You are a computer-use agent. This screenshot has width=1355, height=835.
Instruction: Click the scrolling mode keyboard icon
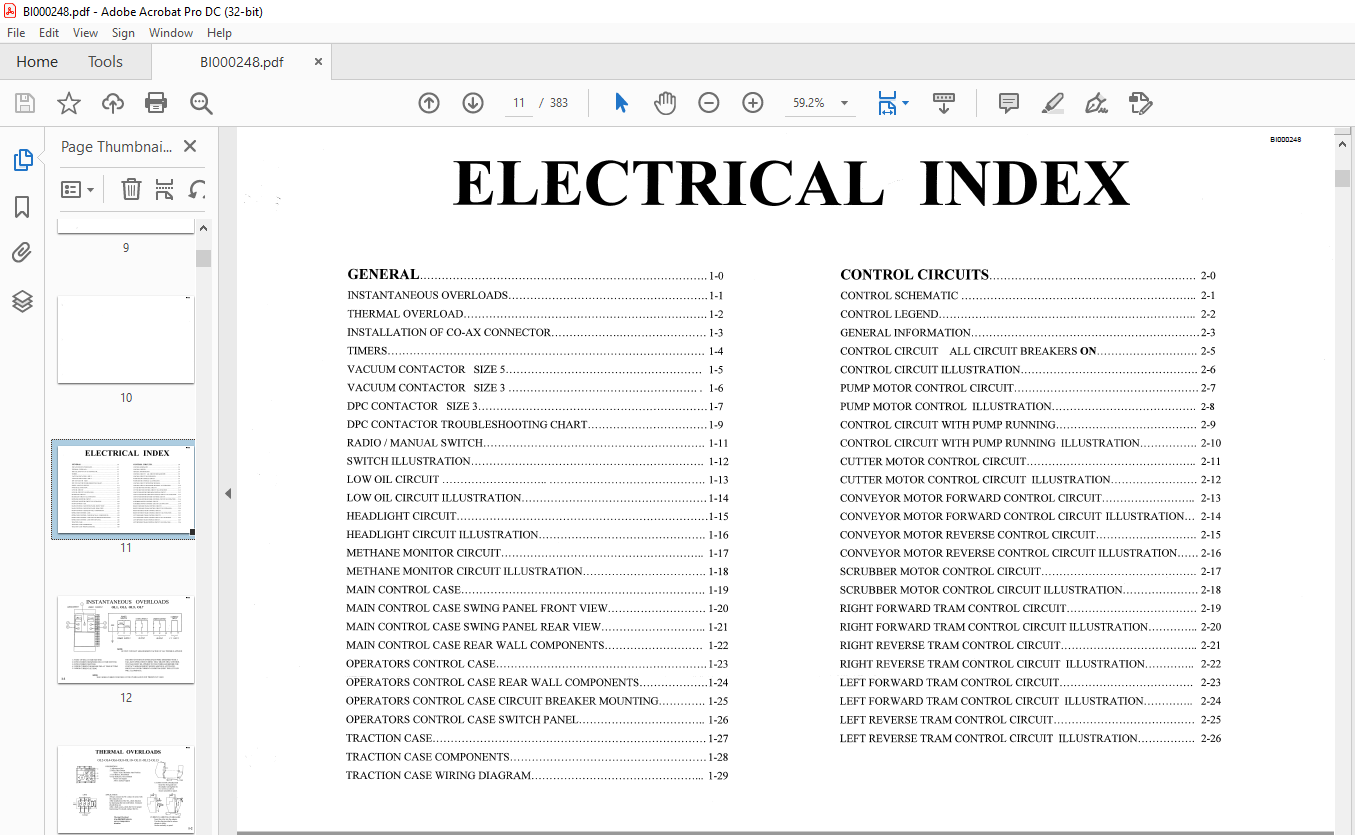(x=944, y=103)
